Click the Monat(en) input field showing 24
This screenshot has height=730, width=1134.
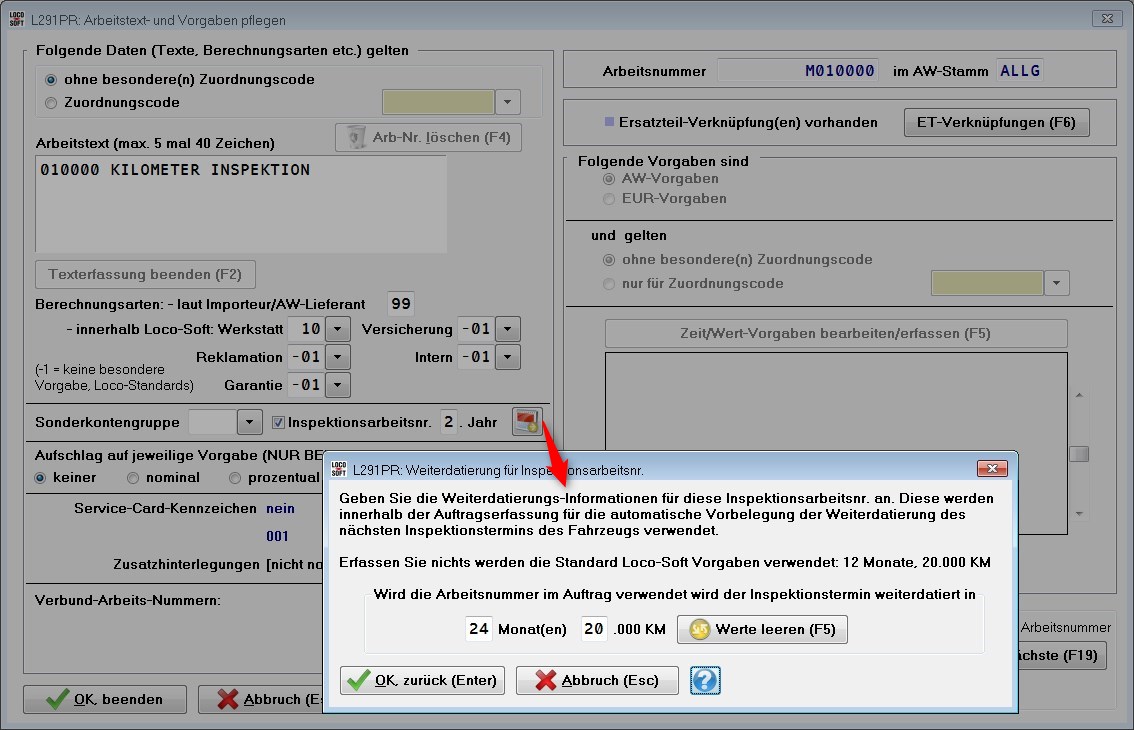(x=479, y=629)
